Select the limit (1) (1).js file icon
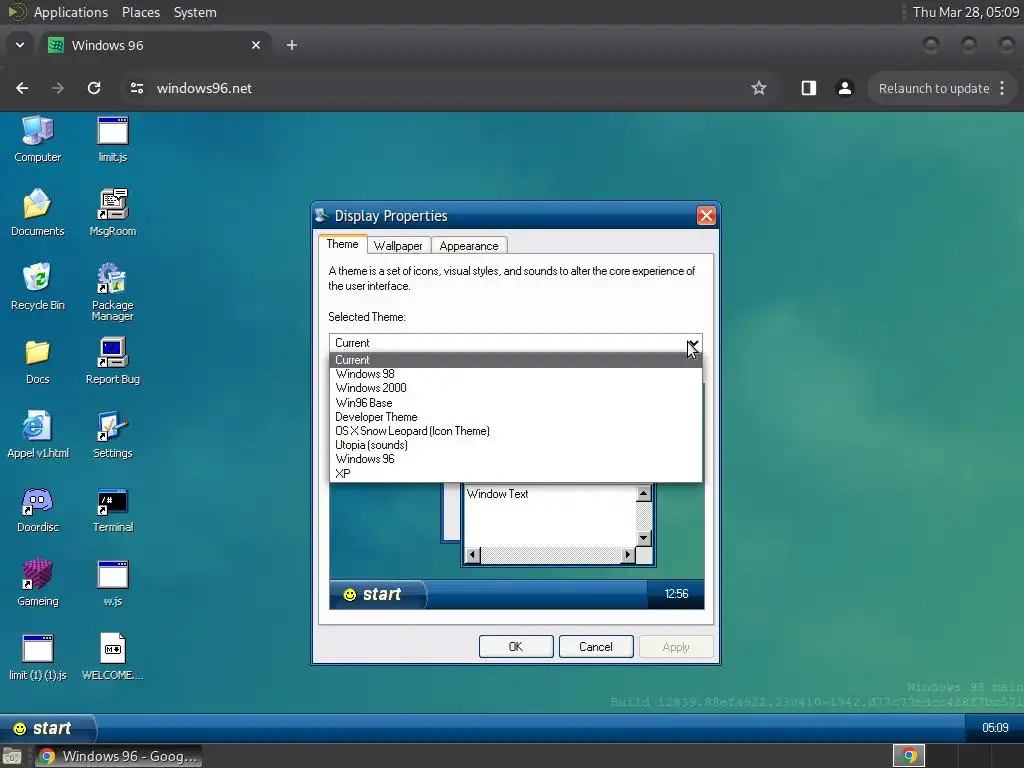Viewport: 1024px width, 768px height. tap(37, 656)
